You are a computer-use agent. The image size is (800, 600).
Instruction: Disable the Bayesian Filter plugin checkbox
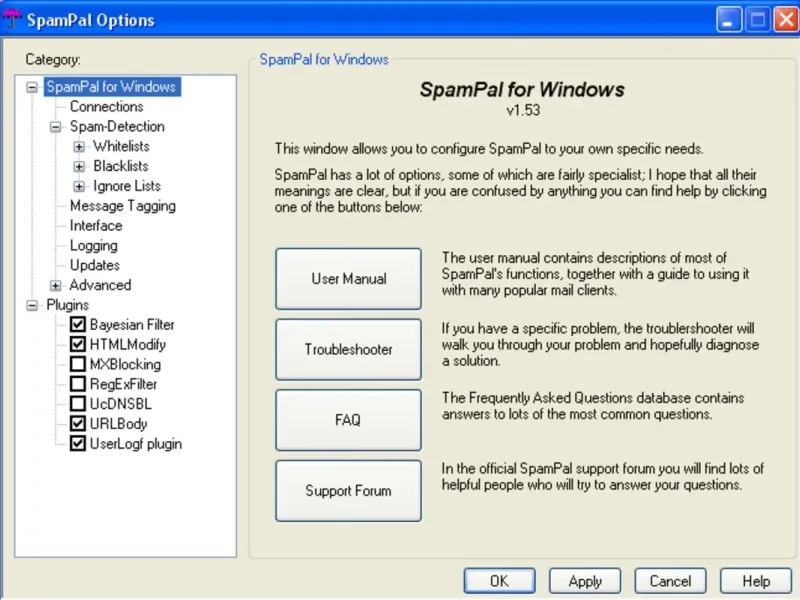(78, 324)
